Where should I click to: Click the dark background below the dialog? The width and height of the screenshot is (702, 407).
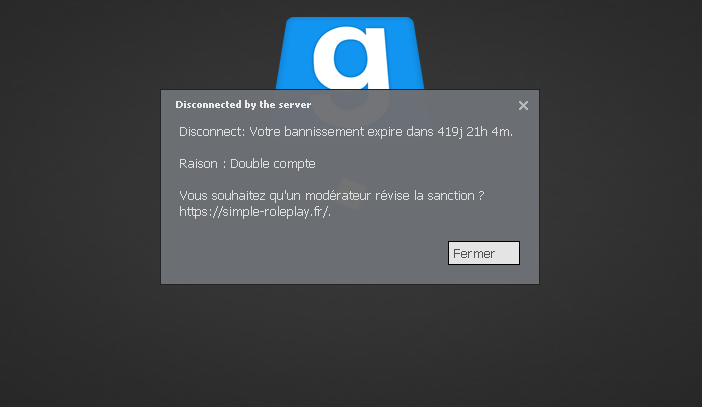tap(350, 345)
